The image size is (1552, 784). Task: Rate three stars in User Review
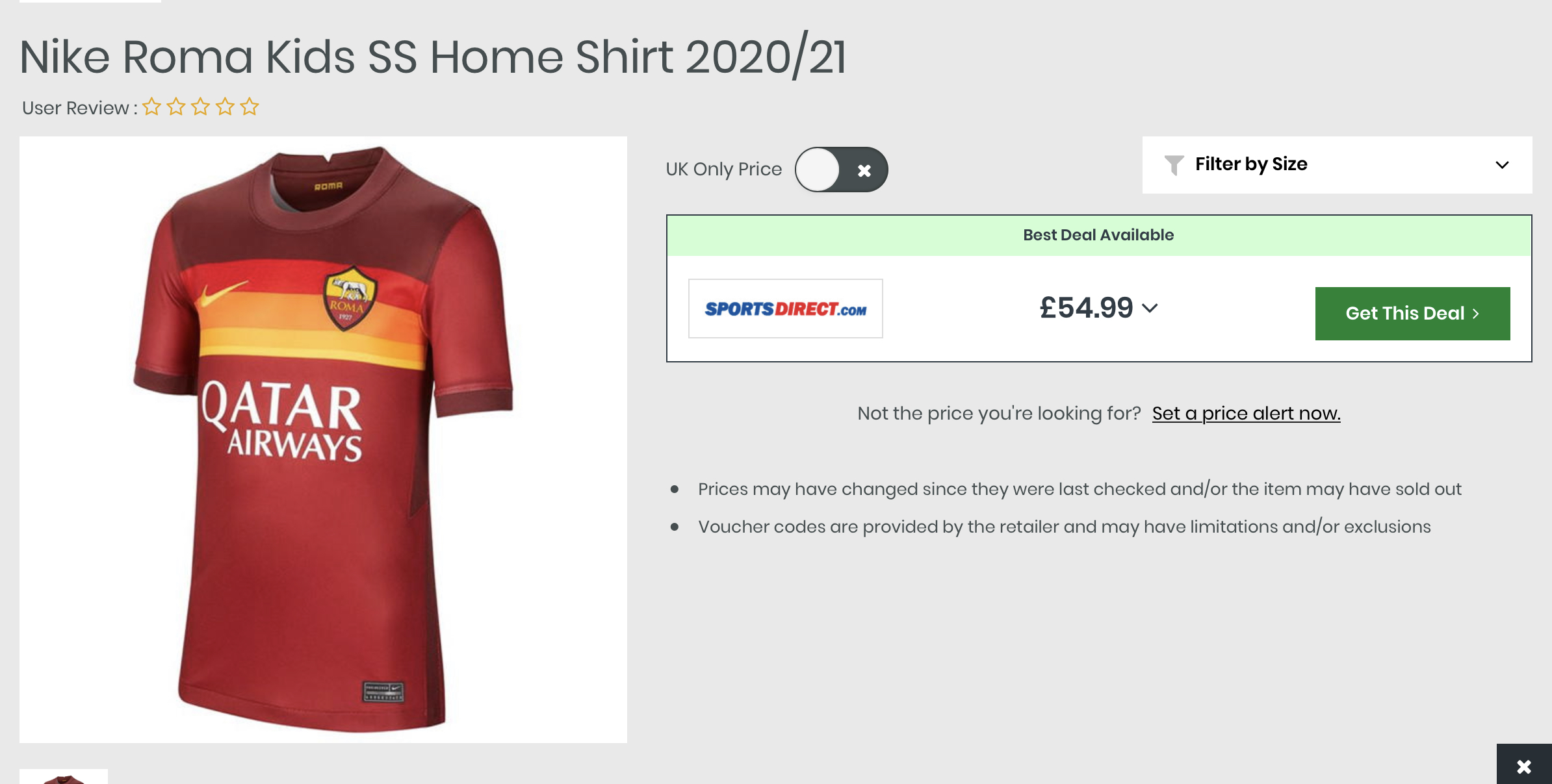coord(201,107)
